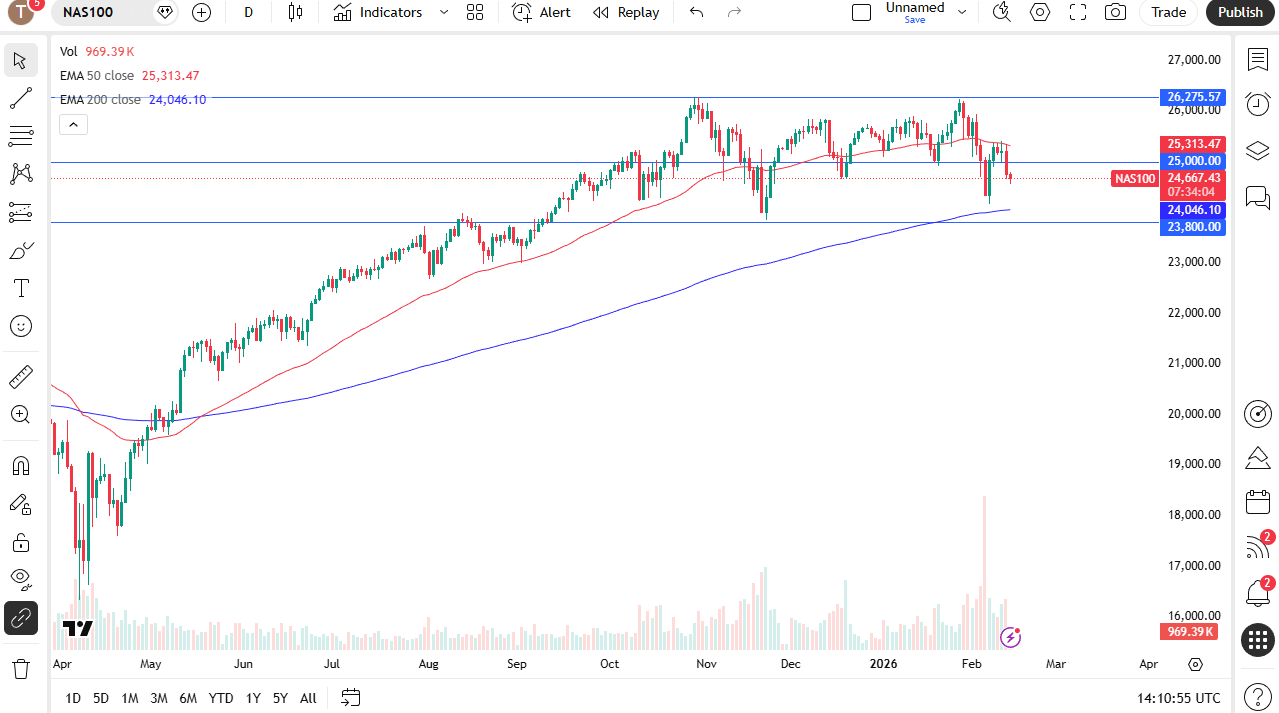1279x713 pixels.
Task: Open the candlestick chart style menu
Action: (x=294, y=12)
